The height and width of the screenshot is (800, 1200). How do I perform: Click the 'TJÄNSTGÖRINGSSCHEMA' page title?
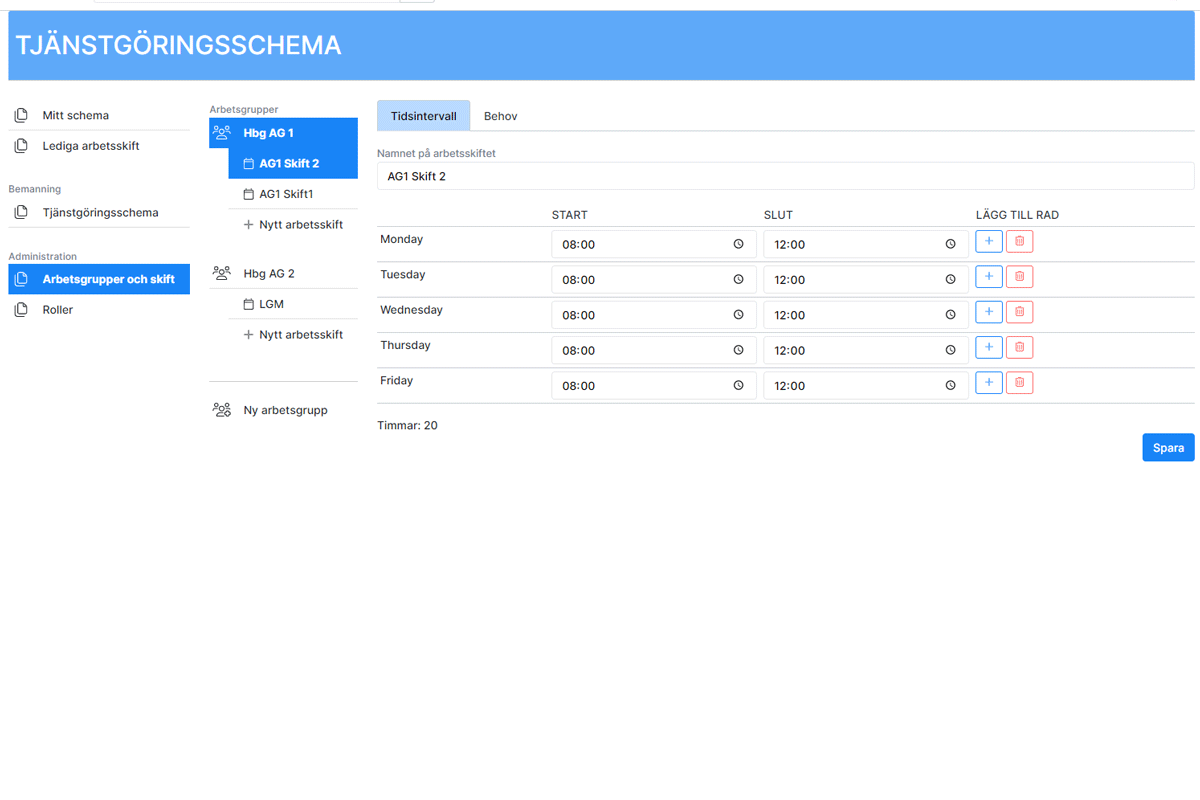(178, 45)
